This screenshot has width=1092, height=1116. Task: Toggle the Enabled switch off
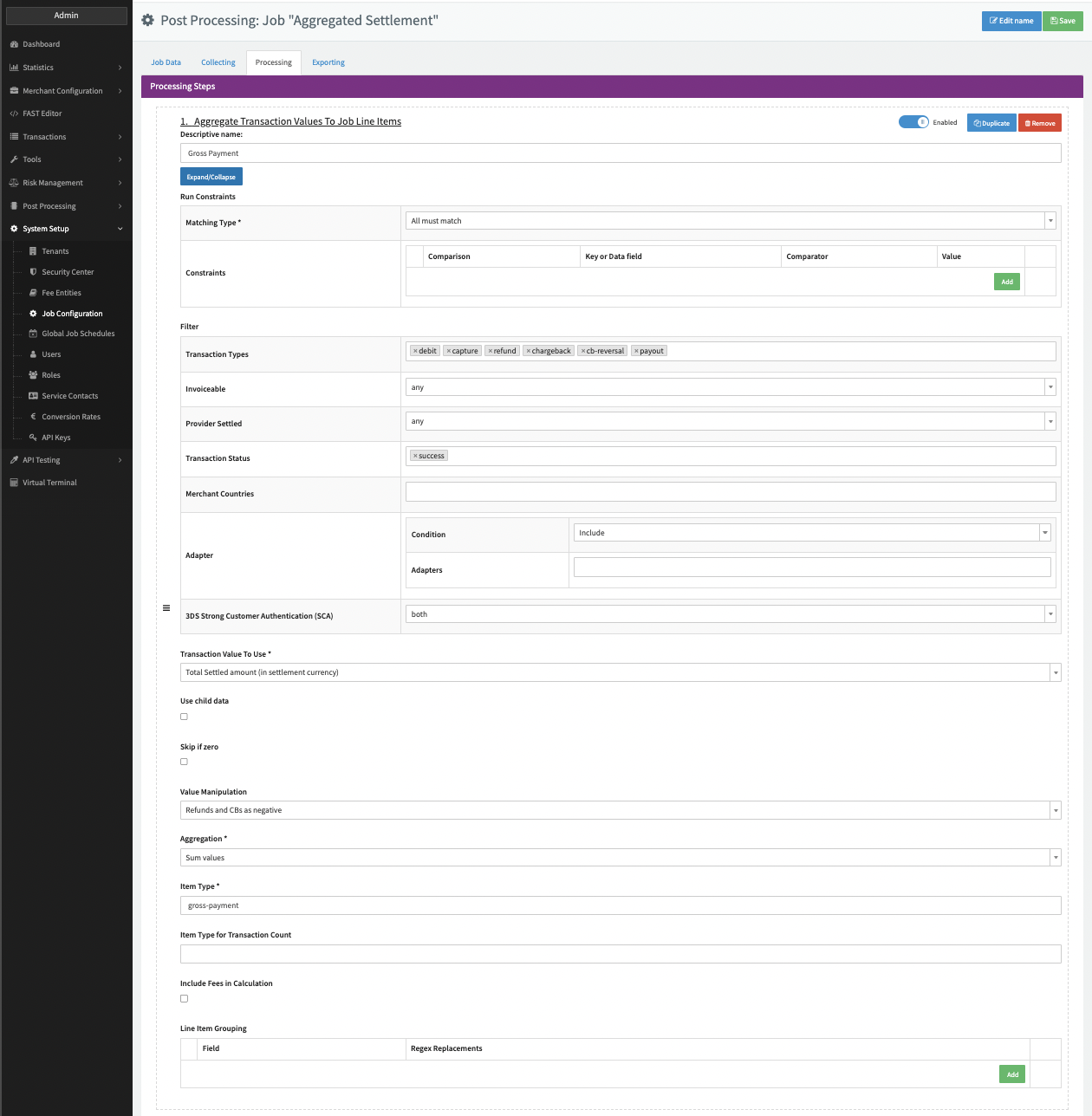(x=913, y=122)
